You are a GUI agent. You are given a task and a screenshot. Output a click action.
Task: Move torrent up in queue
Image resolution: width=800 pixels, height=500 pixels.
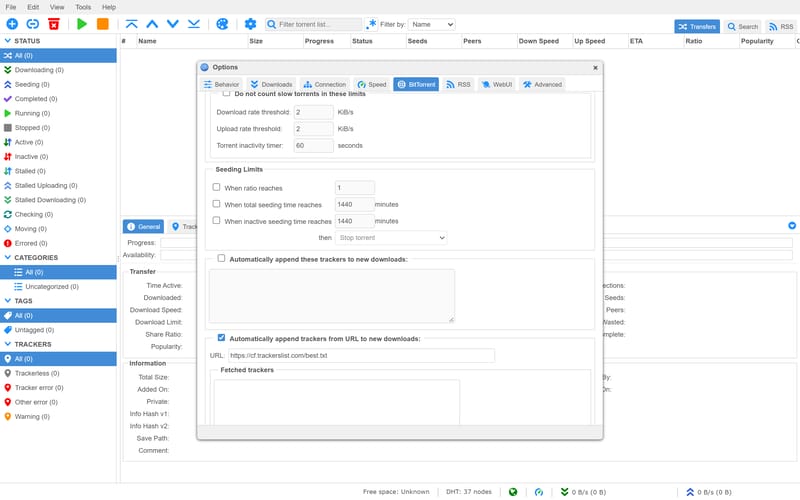[152, 24]
